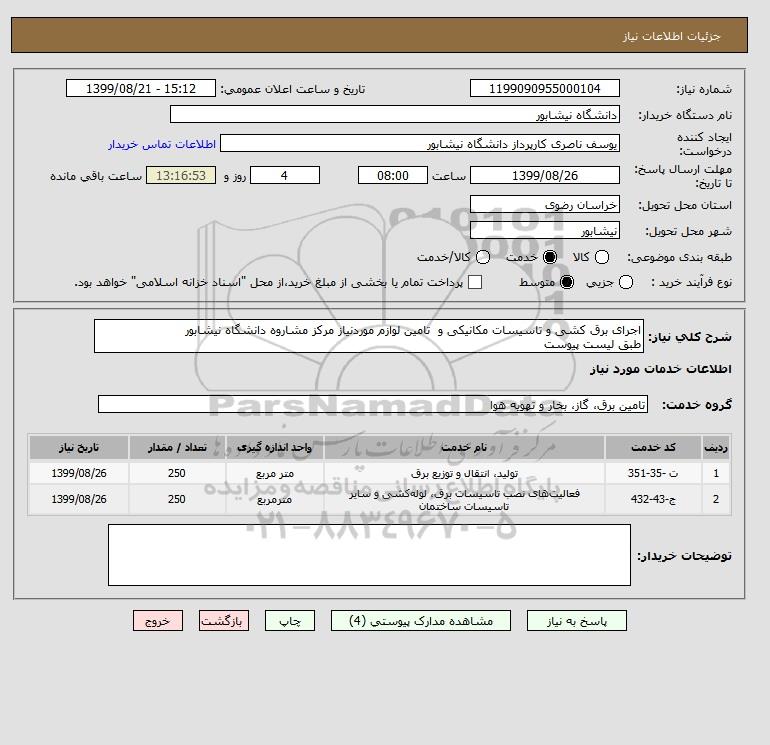Click the request creator field یوسف ناصری
This screenshot has height=745, width=770.
click(420, 144)
